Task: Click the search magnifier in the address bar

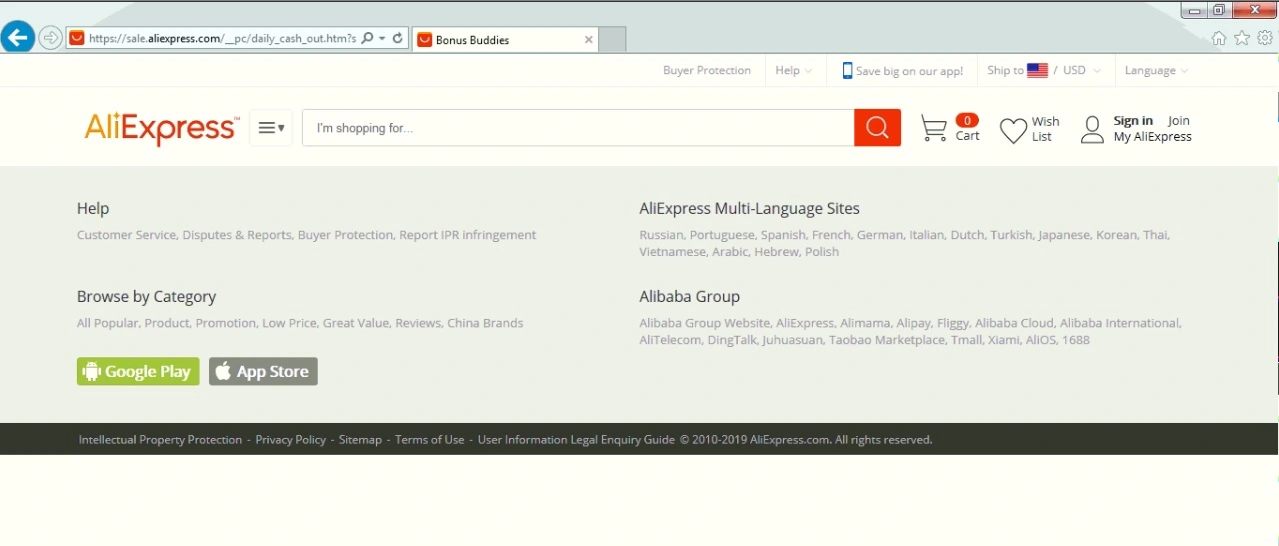Action: click(367, 39)
